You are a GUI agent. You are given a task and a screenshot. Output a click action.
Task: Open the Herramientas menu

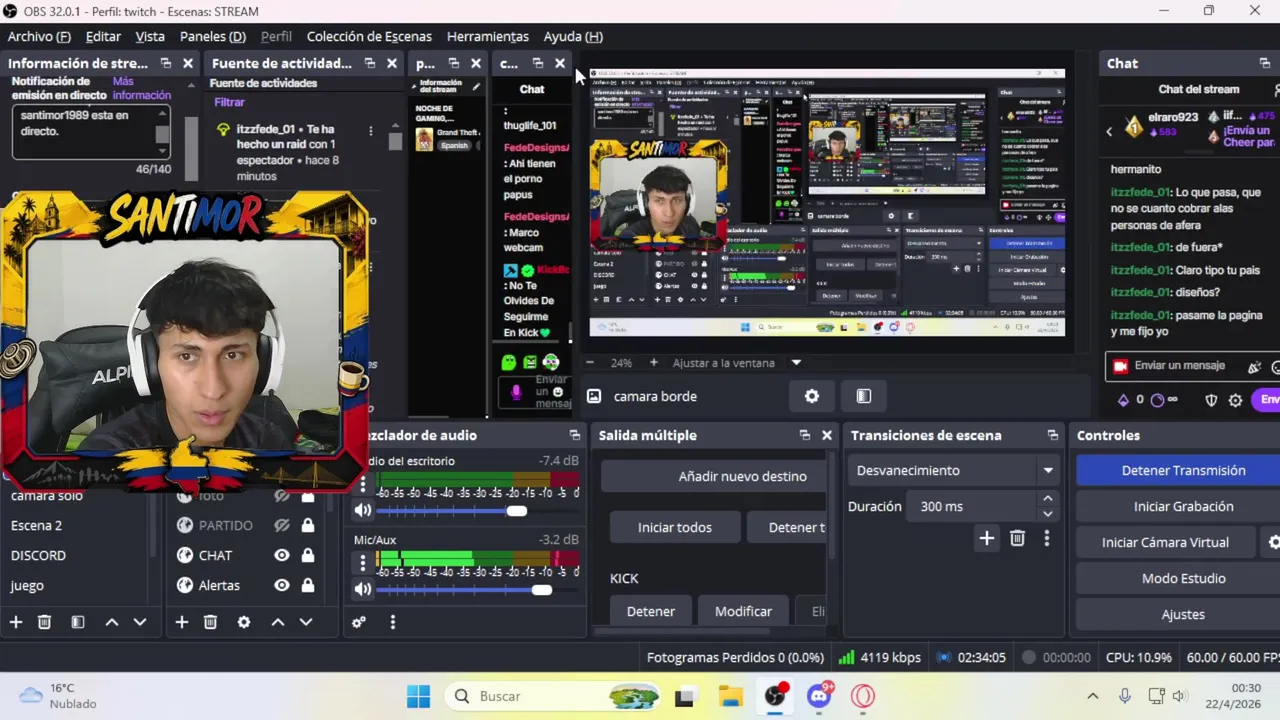pos(488,36)
